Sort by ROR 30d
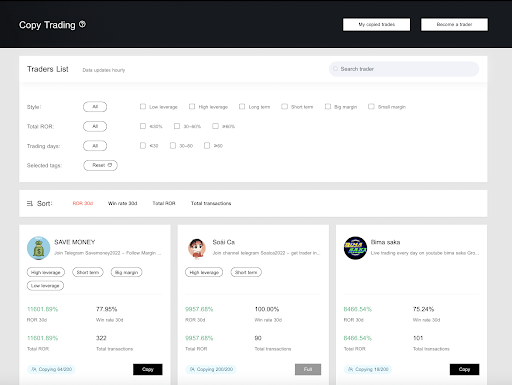 point(83,203)
